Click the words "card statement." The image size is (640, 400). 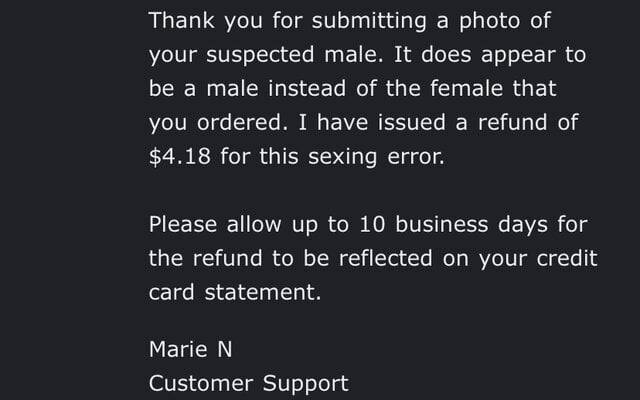(235, 292)
